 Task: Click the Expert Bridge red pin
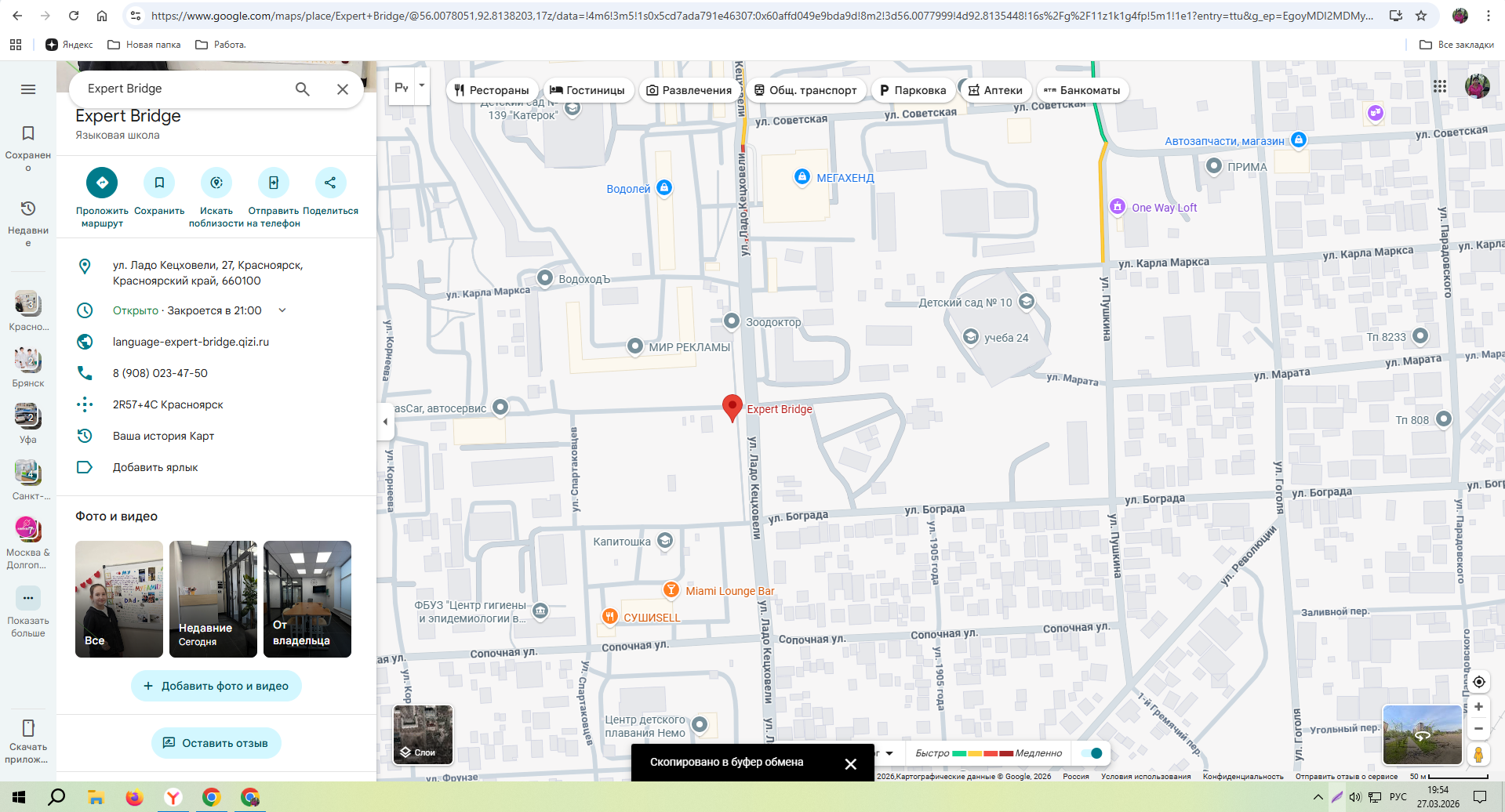[732, 408]
